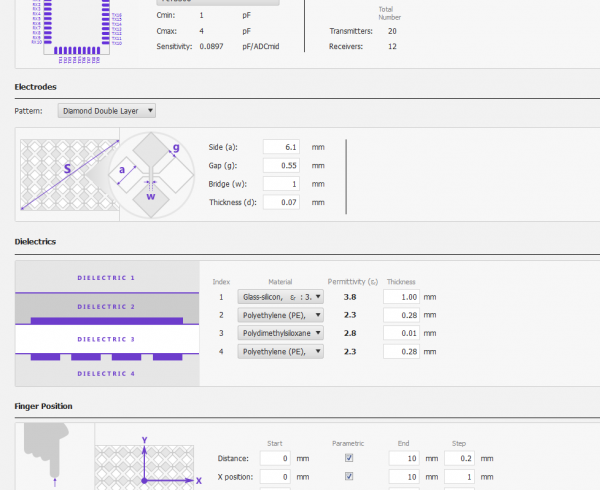600x490 pixels.
Task: Open Dielectric 2 Polyethylene material dropdown
Action: point(280,315)
